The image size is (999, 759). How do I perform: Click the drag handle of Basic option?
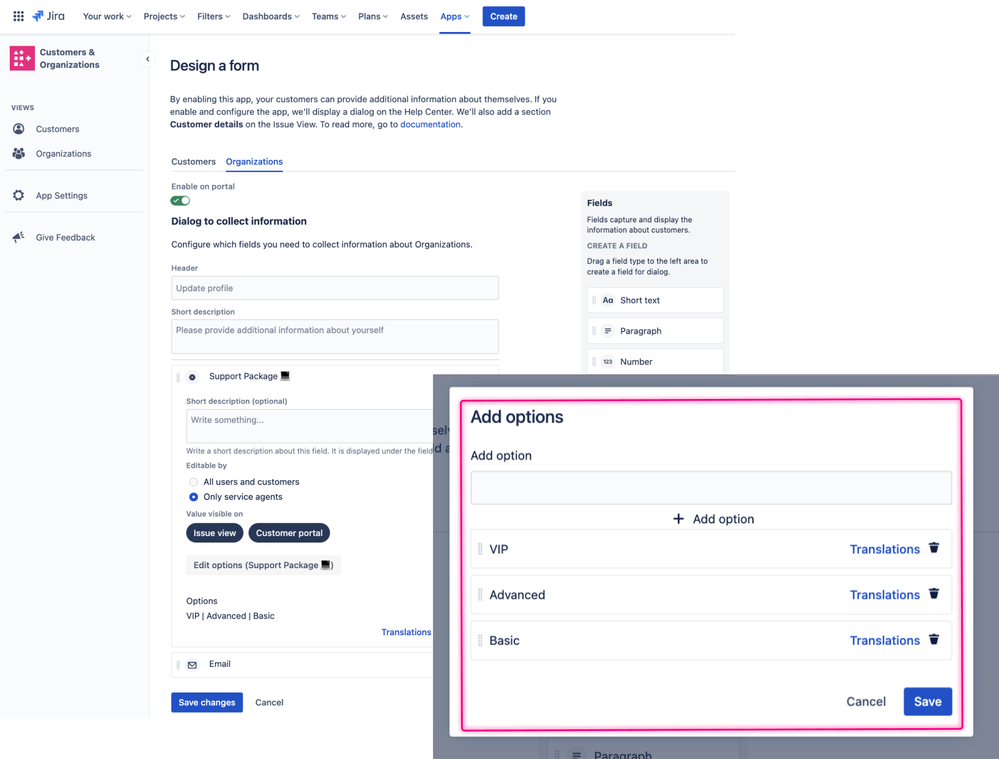pyautogui.click(x=480, y=640)
